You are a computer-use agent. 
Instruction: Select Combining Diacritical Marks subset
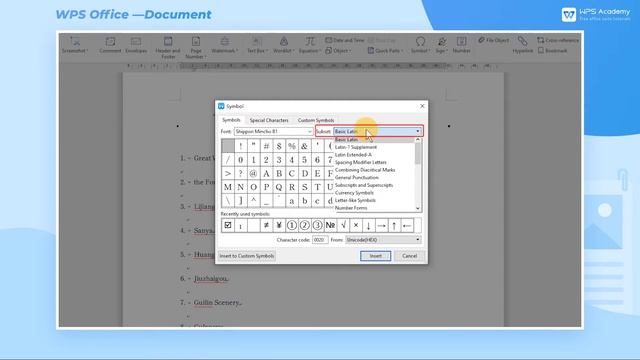point(365,170)
